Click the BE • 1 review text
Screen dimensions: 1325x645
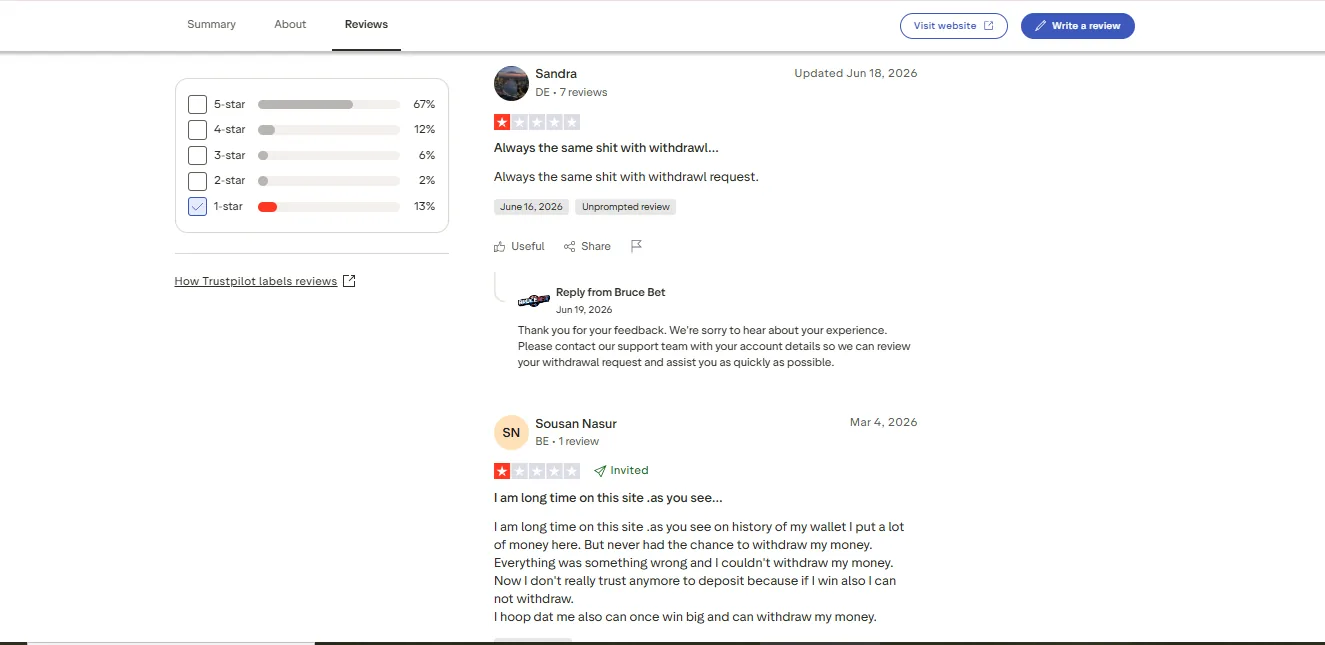[x=567, y=441]
